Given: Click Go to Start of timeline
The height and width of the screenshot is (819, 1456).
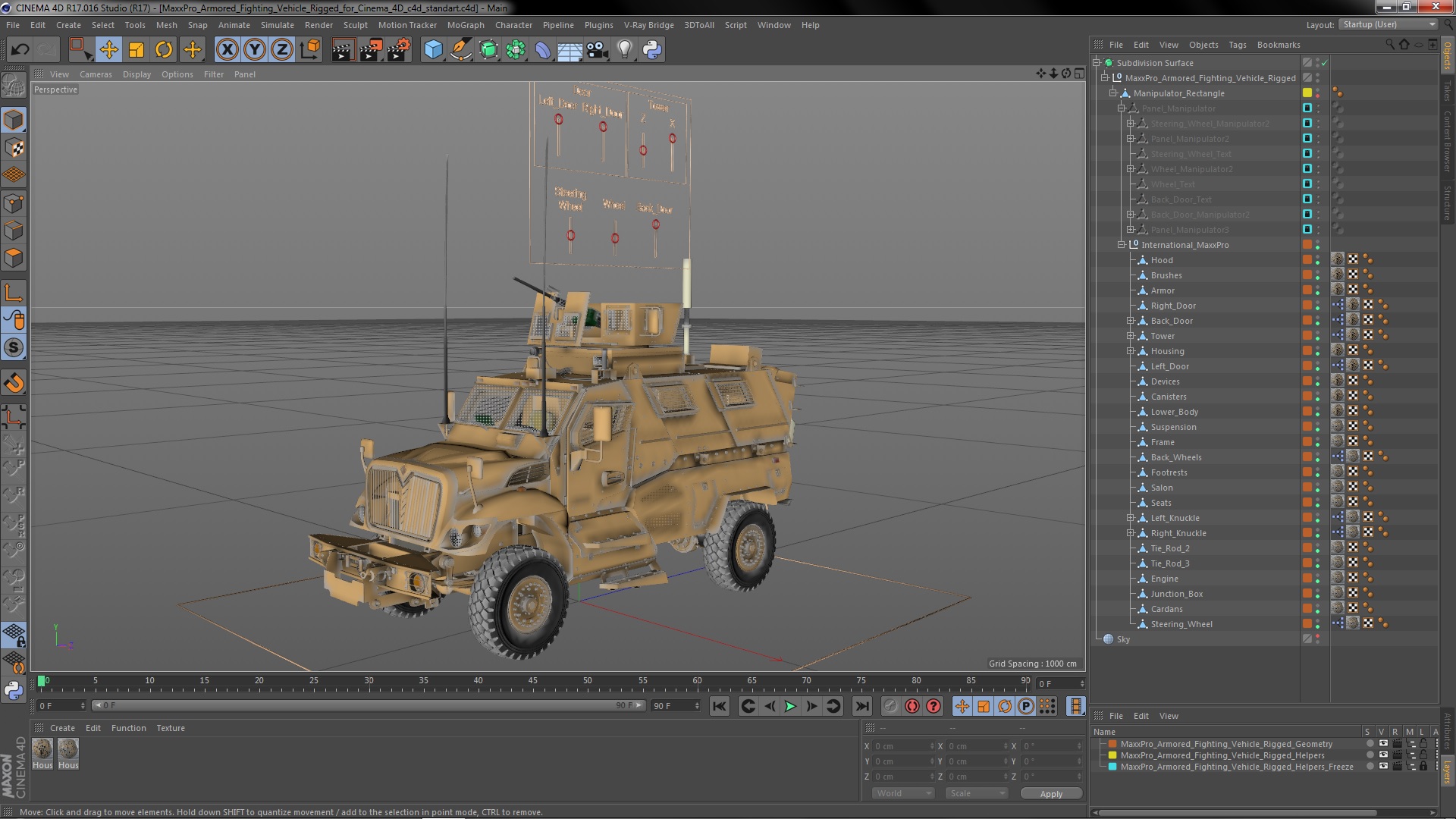Looking at the screenshot, I should pos(719,706).
